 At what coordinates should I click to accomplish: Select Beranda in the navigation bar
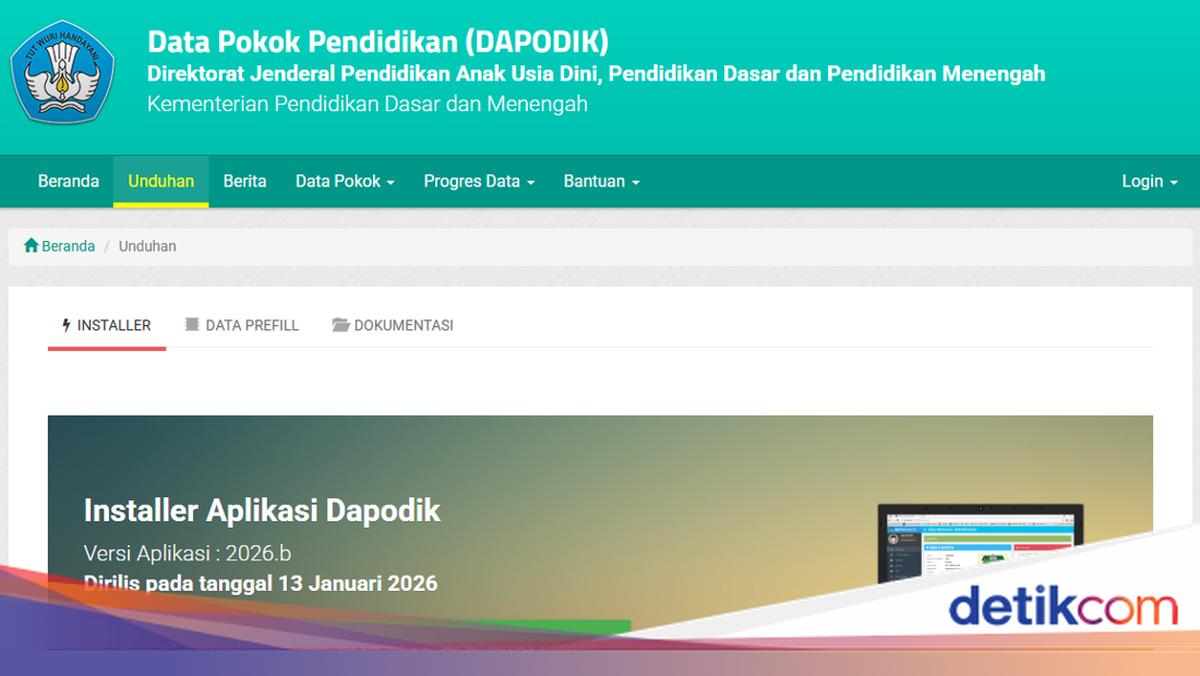68,181
